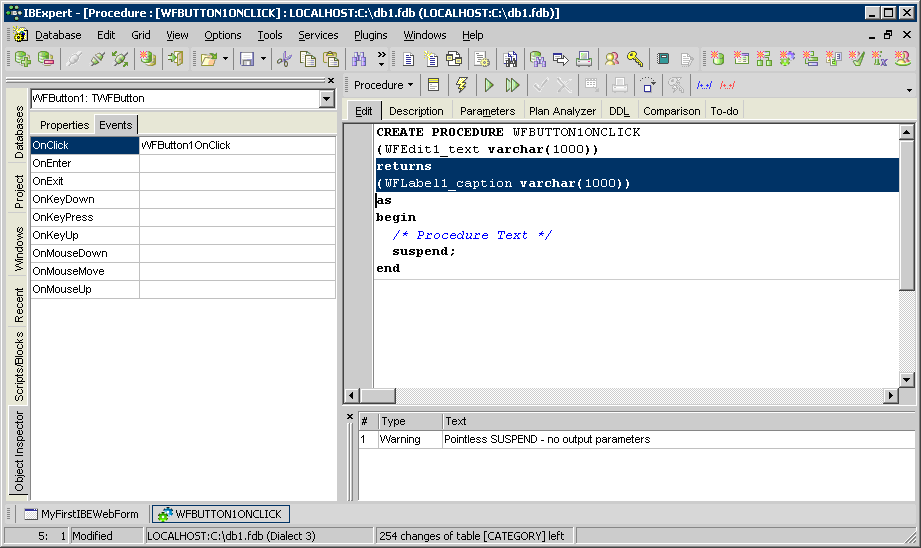Open the Help menu
The width and height of the screenshot is (921, 548).
pyautogui.click(x=472, y=35)
